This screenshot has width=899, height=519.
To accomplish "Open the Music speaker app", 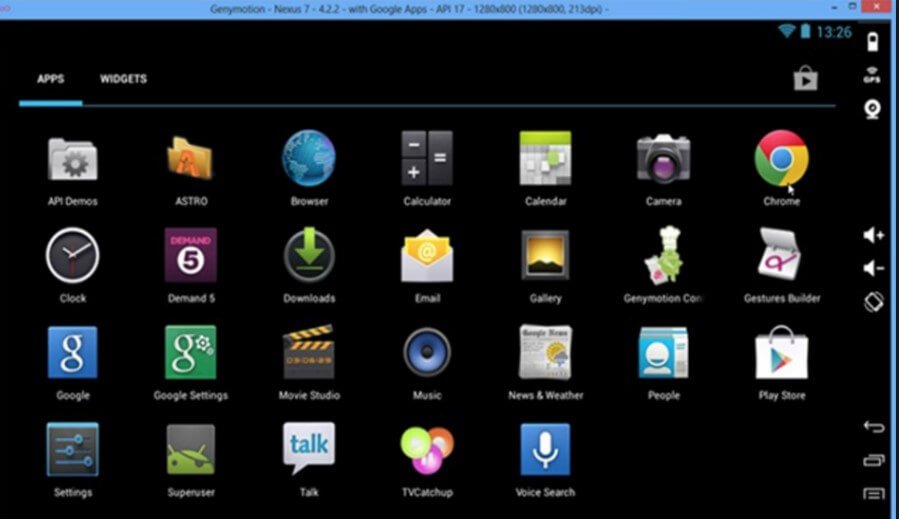I will click(x=427, y=352).
